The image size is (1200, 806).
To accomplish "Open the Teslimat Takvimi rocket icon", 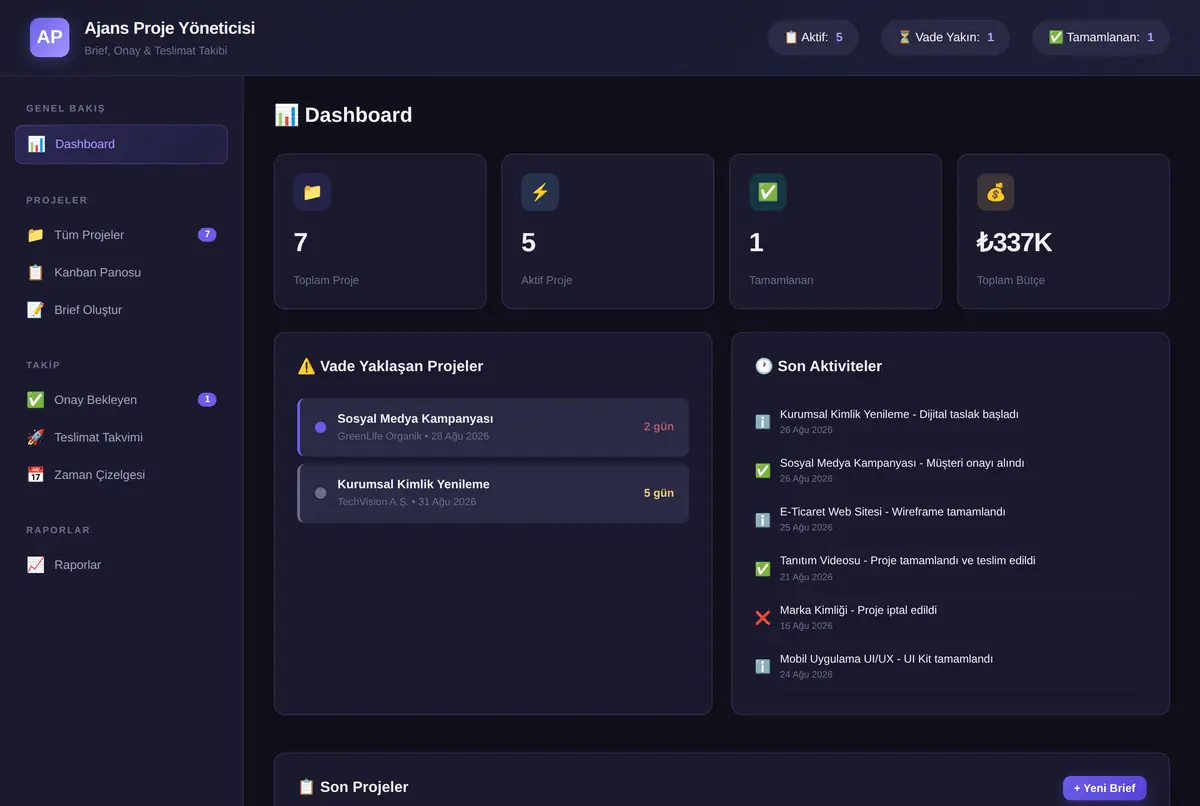I will (36, 437).
